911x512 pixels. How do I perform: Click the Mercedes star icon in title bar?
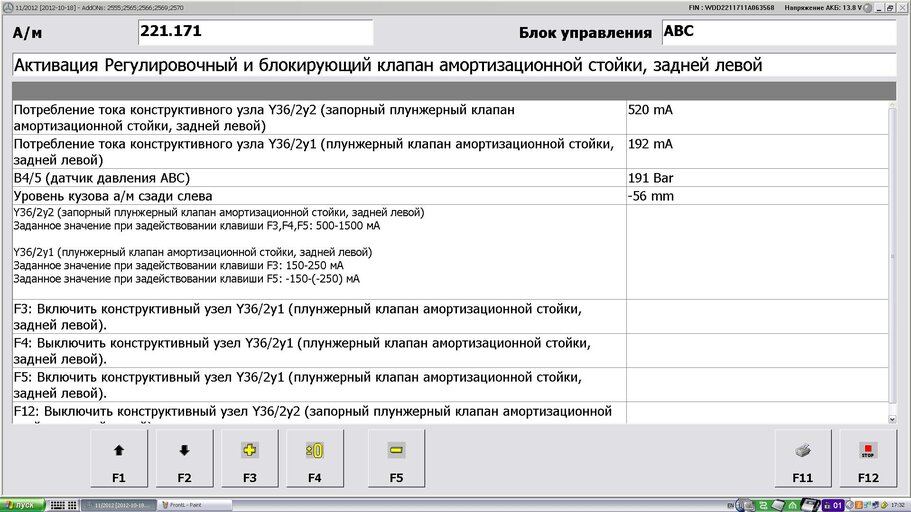8,8
